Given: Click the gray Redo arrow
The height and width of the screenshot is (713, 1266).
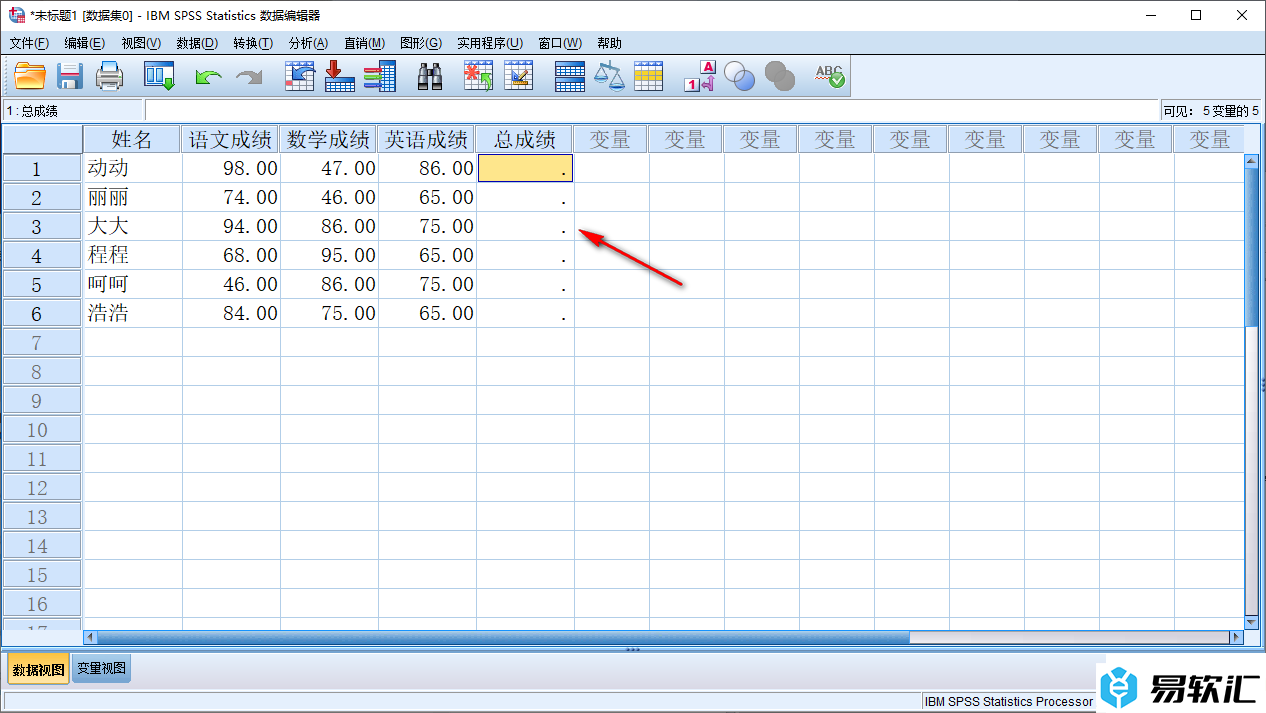Looking at the screenshot, I should point(248,76).
